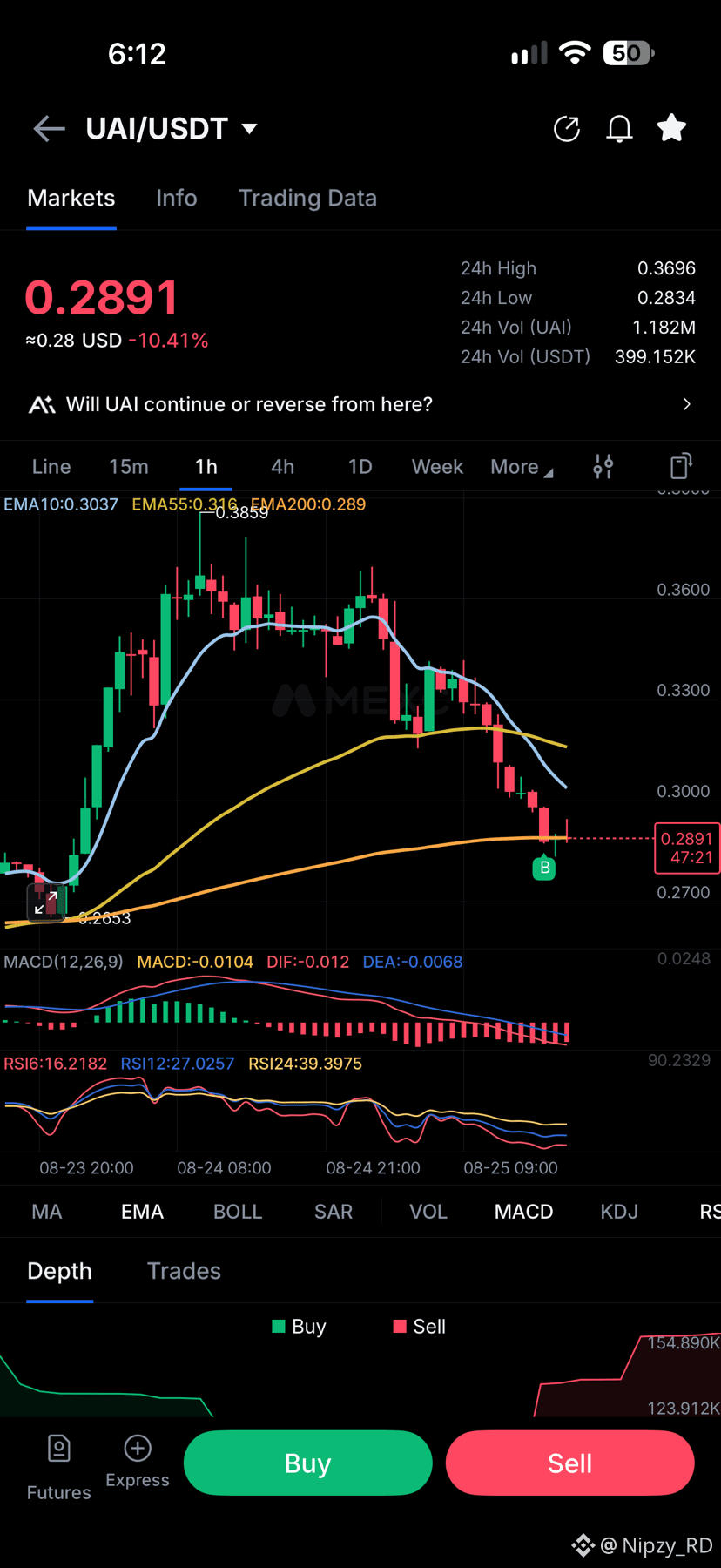Select the Line chart type
Screen dimensions: 721x1568
pyautogui.click(x=51, y=467)
